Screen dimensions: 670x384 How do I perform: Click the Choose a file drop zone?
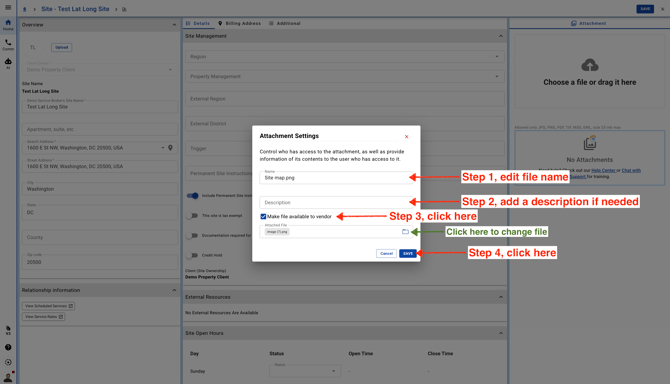pyautogui.click(x=590, y=71)
